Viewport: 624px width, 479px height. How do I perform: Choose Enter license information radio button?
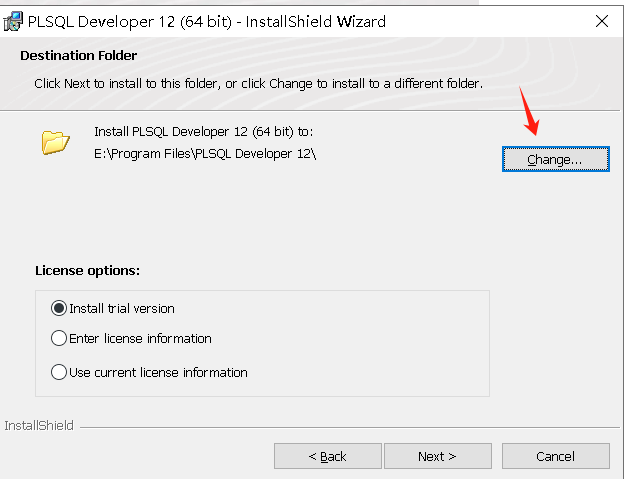59,338
